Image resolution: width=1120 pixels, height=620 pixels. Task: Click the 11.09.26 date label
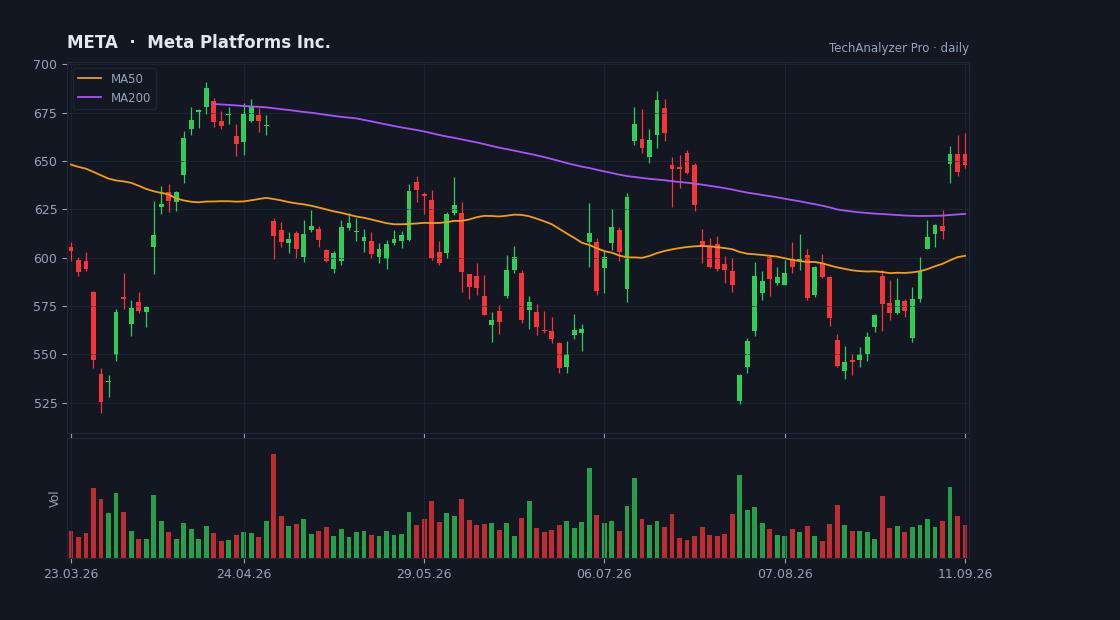point(965,574)
